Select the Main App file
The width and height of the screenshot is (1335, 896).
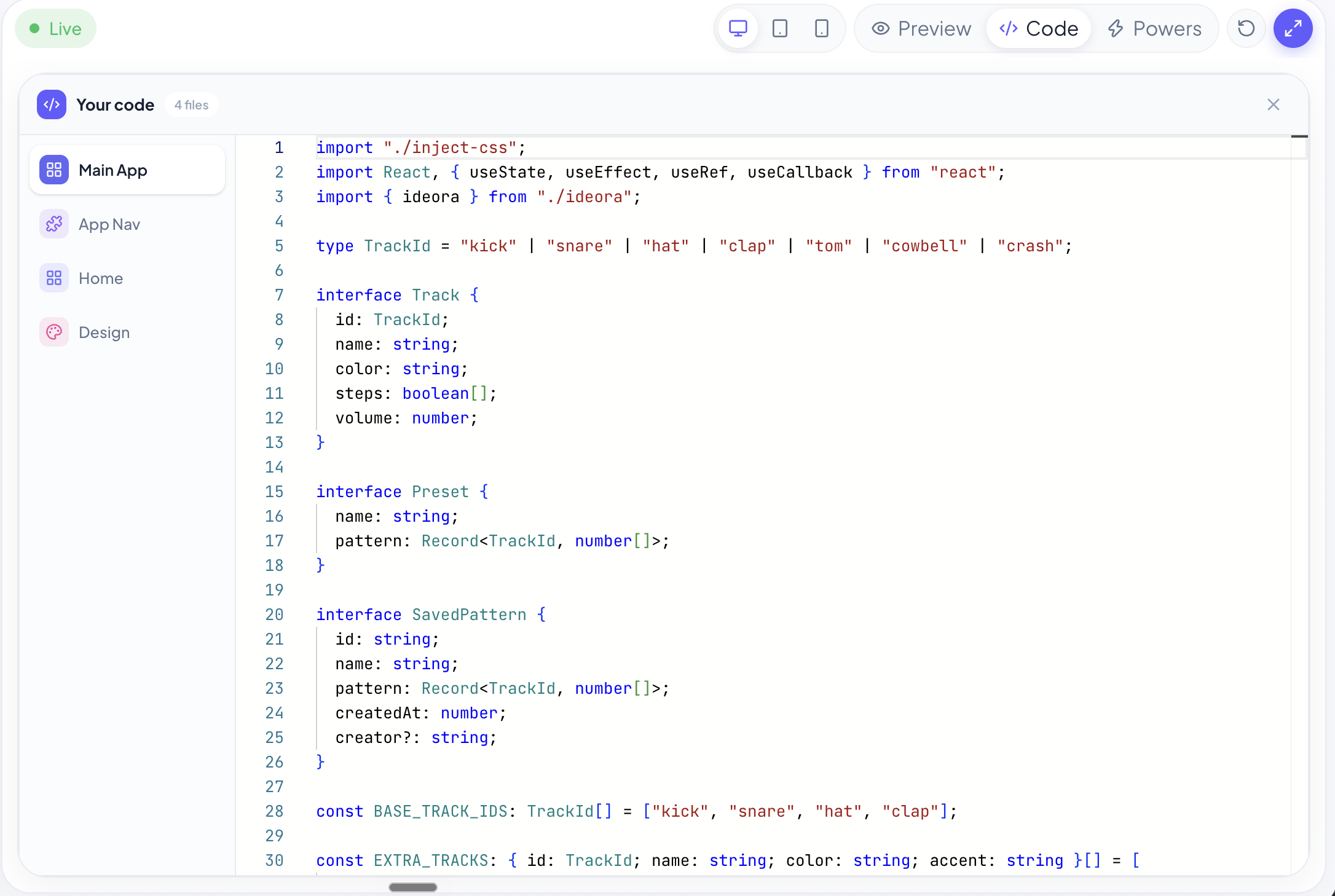click(x=127, y=170)
